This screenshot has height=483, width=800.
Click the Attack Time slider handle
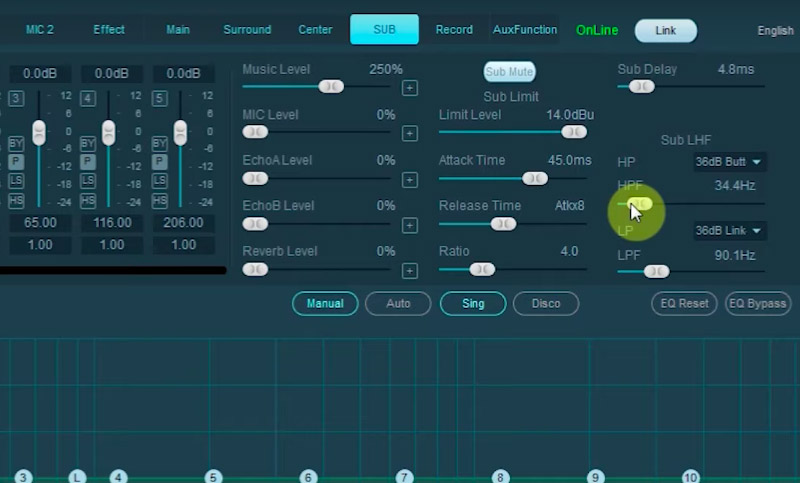click(535, 179)
